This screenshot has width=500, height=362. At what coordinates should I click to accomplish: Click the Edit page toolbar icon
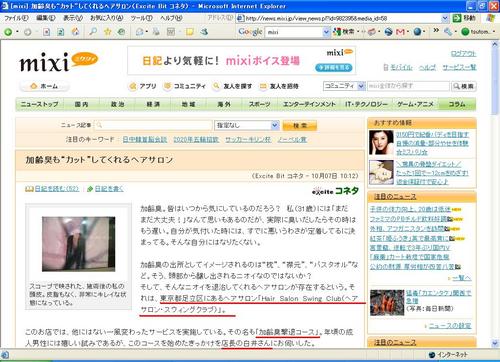point(171,32)
